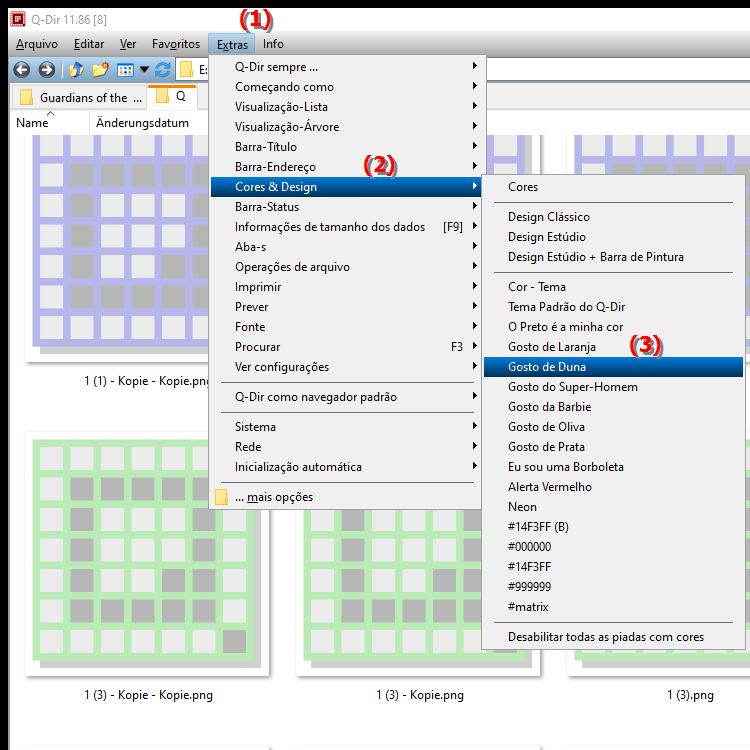This screenshot has height=750, width=750.
Task: Open the Favoritos menu
Action: click(x=176, y=44)
